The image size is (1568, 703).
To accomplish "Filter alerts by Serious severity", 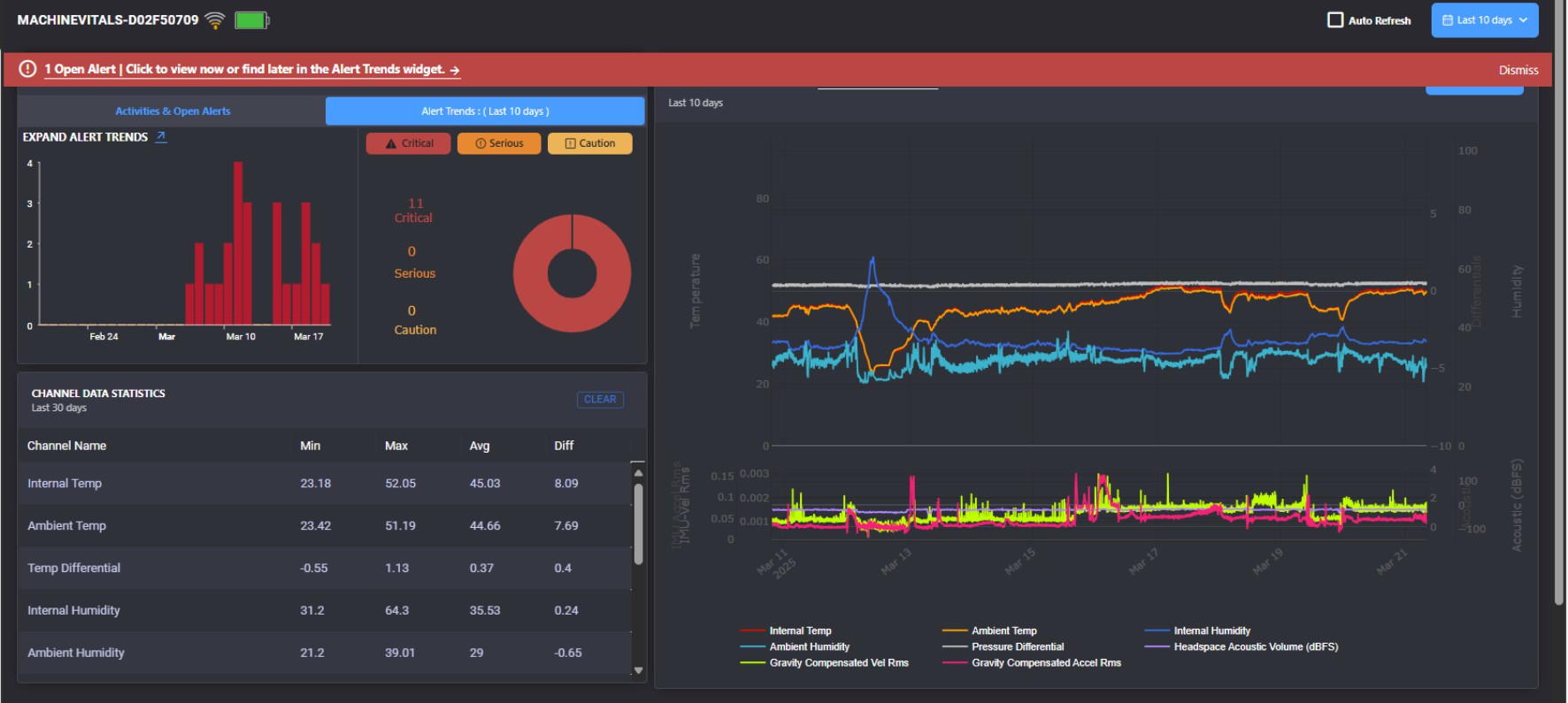I will click(499, 143).
